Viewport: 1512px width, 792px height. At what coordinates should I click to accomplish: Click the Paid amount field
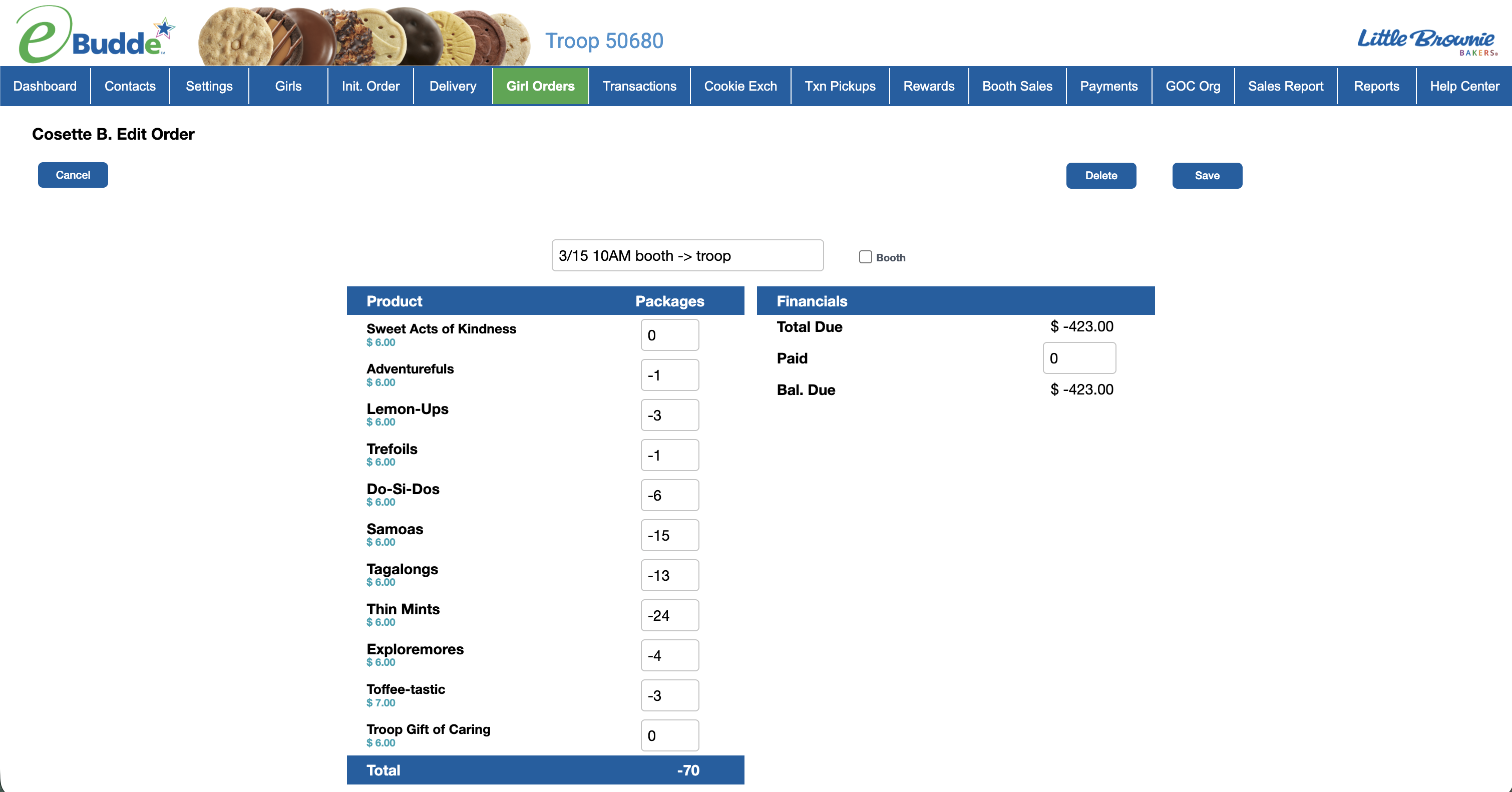[1079, 358]
